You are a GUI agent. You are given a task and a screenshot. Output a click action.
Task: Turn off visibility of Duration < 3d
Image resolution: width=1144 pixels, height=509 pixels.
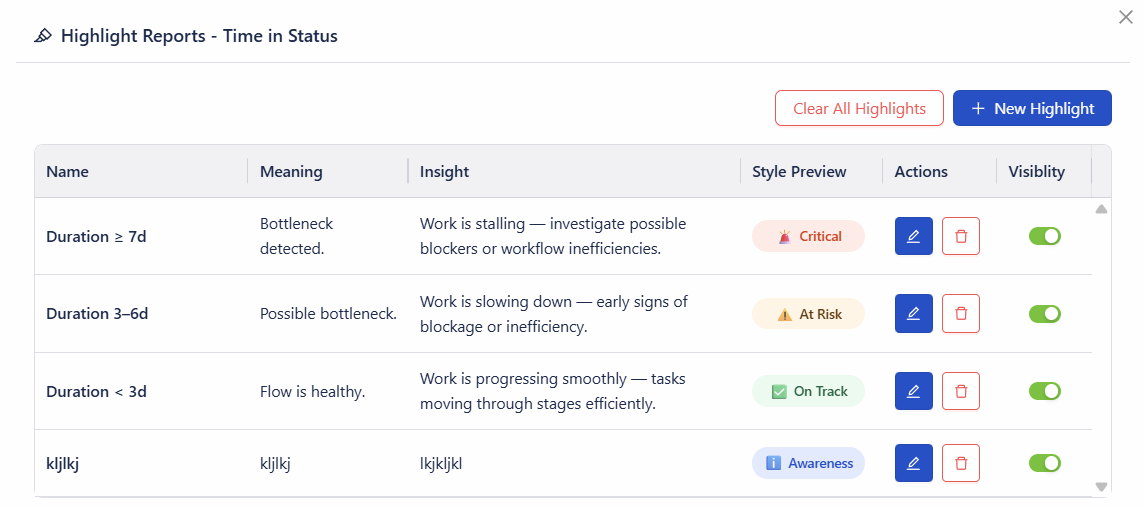click(1044, 391)
